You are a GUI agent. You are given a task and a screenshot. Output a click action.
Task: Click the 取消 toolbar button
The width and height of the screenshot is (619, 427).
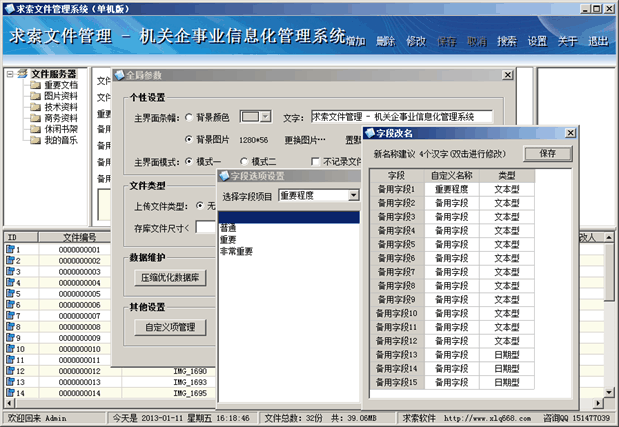pos(477,41)
